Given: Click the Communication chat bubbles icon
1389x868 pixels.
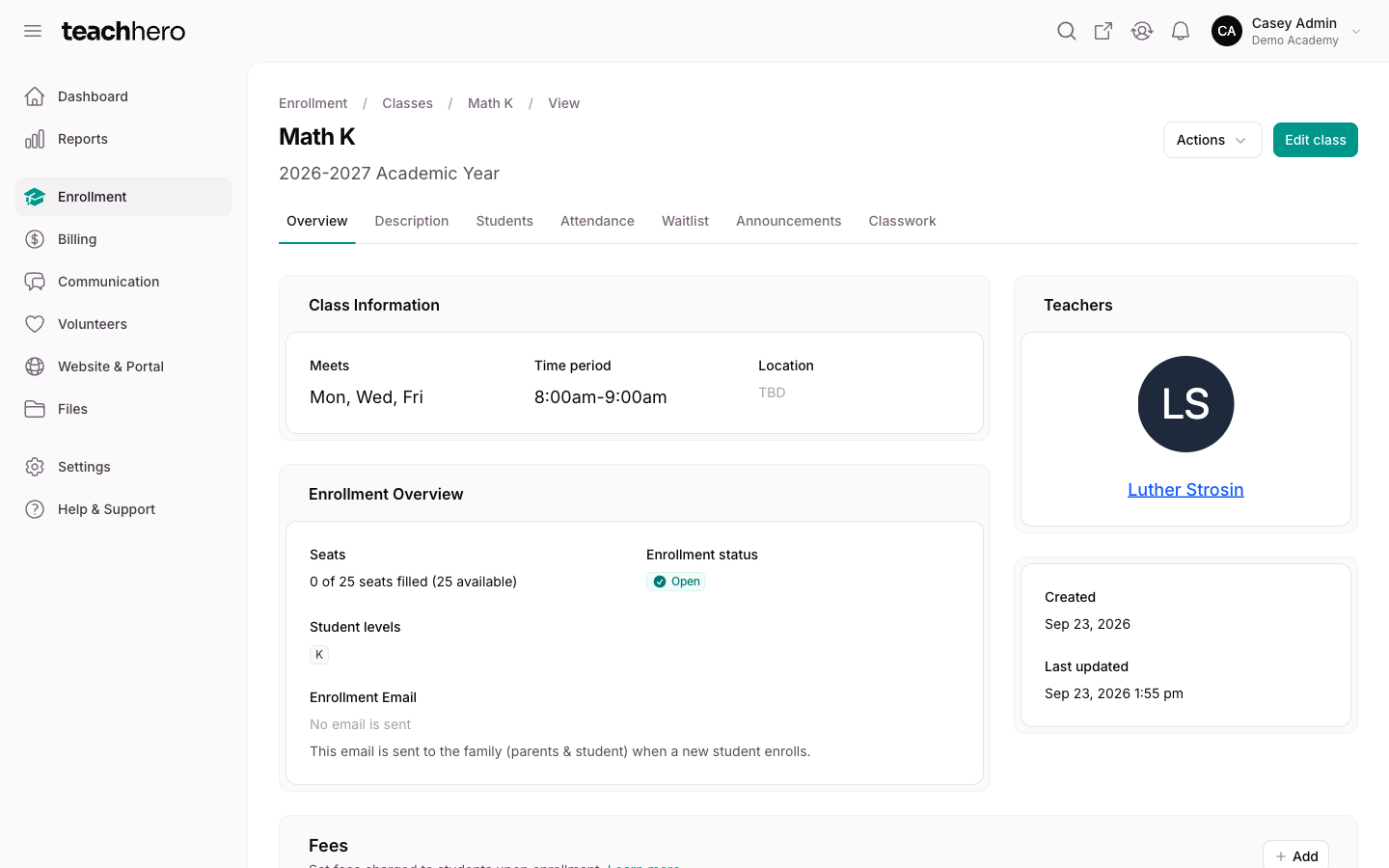Looking at the screenshot, I should tap(35, 282).
